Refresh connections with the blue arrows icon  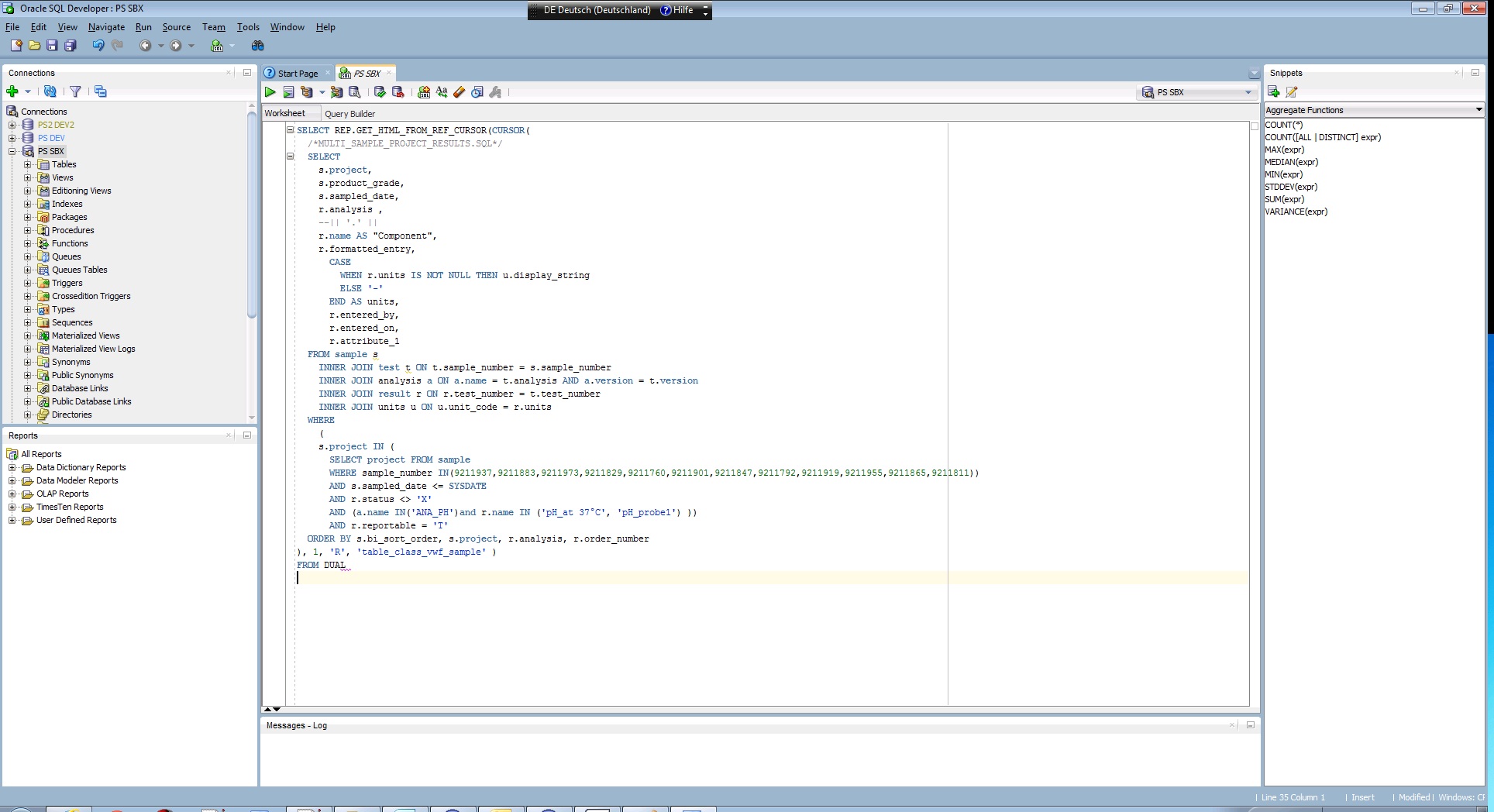[50, 91]
